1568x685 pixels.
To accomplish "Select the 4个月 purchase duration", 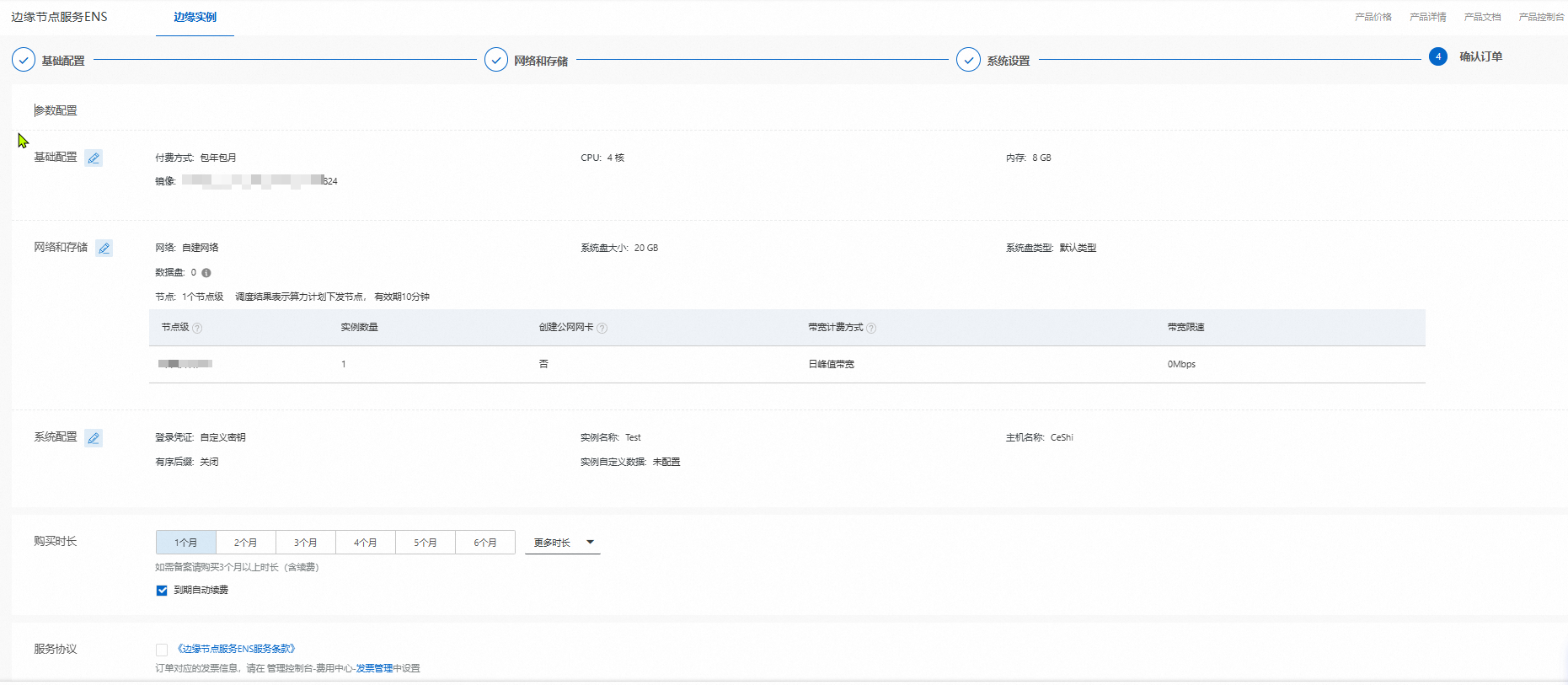I will (366, 543).
